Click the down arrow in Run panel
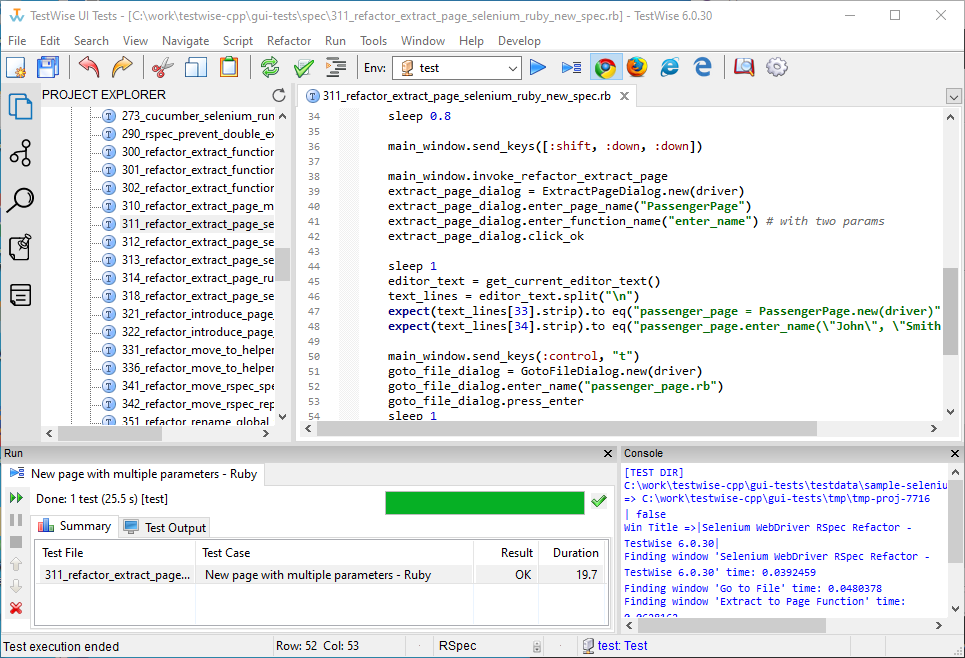The height and width of the screenshot is (658, 965). click(x=16, y=586)
